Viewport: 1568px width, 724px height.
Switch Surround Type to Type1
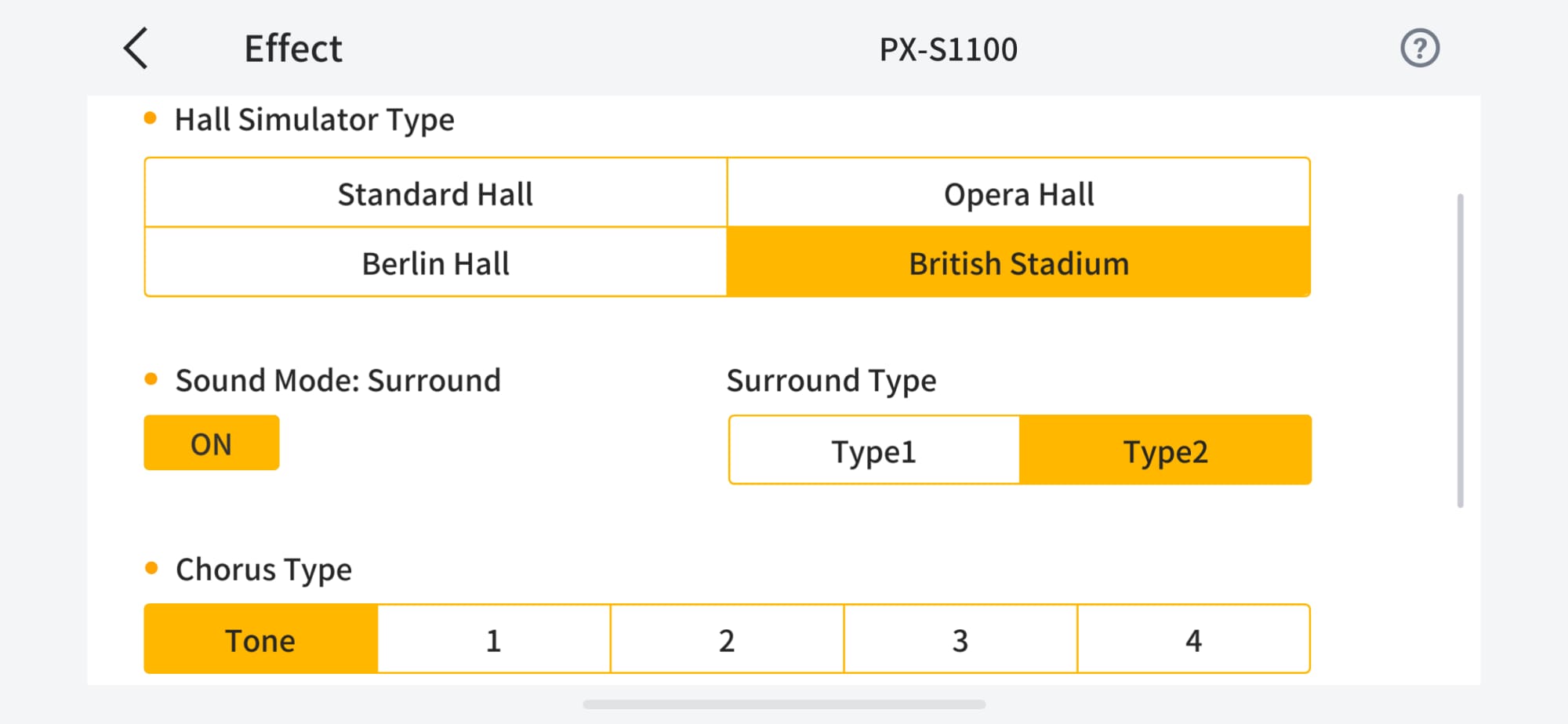pyautogui.click(x=874, y=451)
